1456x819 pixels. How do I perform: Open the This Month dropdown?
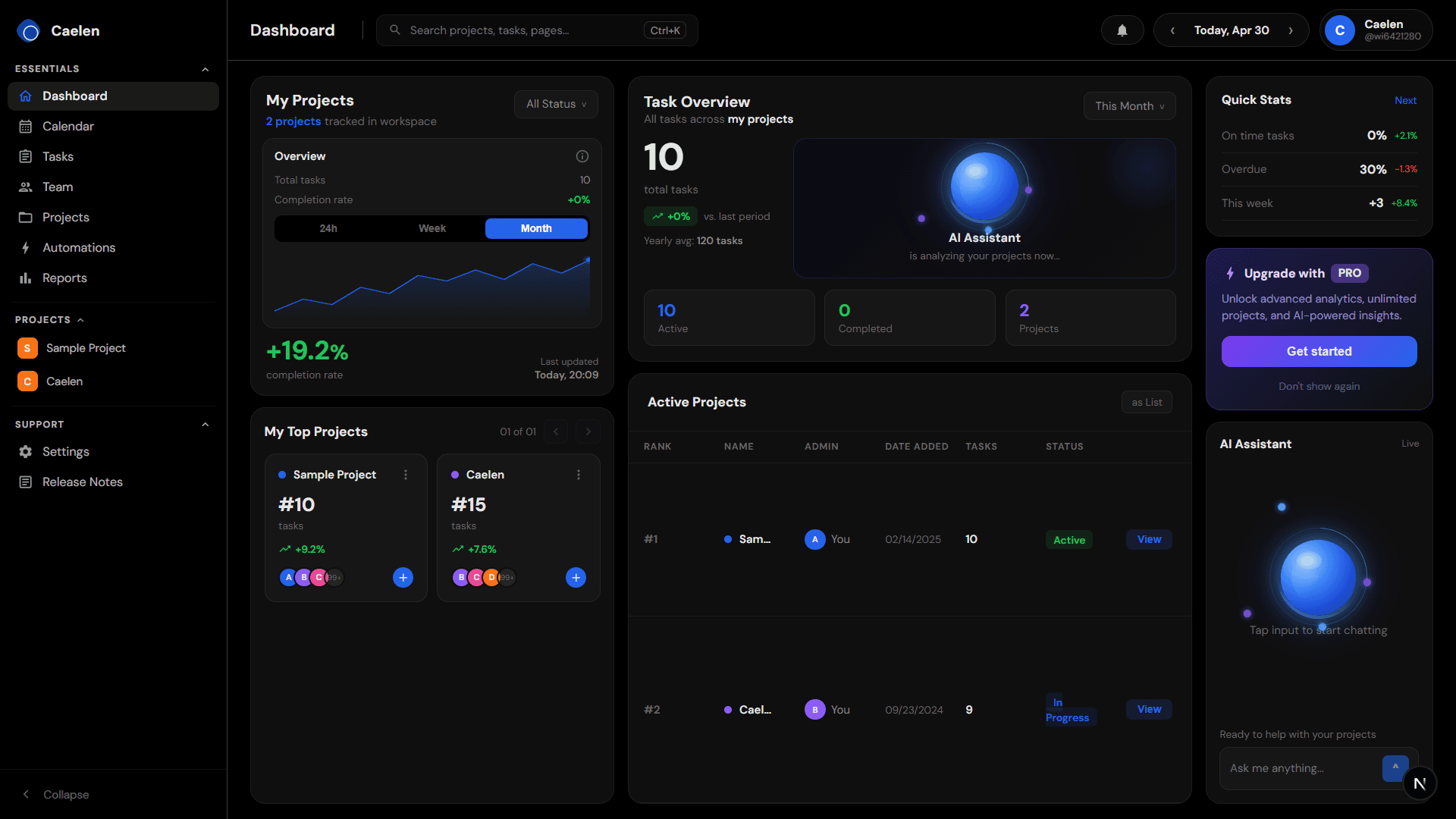point(1129,106)
